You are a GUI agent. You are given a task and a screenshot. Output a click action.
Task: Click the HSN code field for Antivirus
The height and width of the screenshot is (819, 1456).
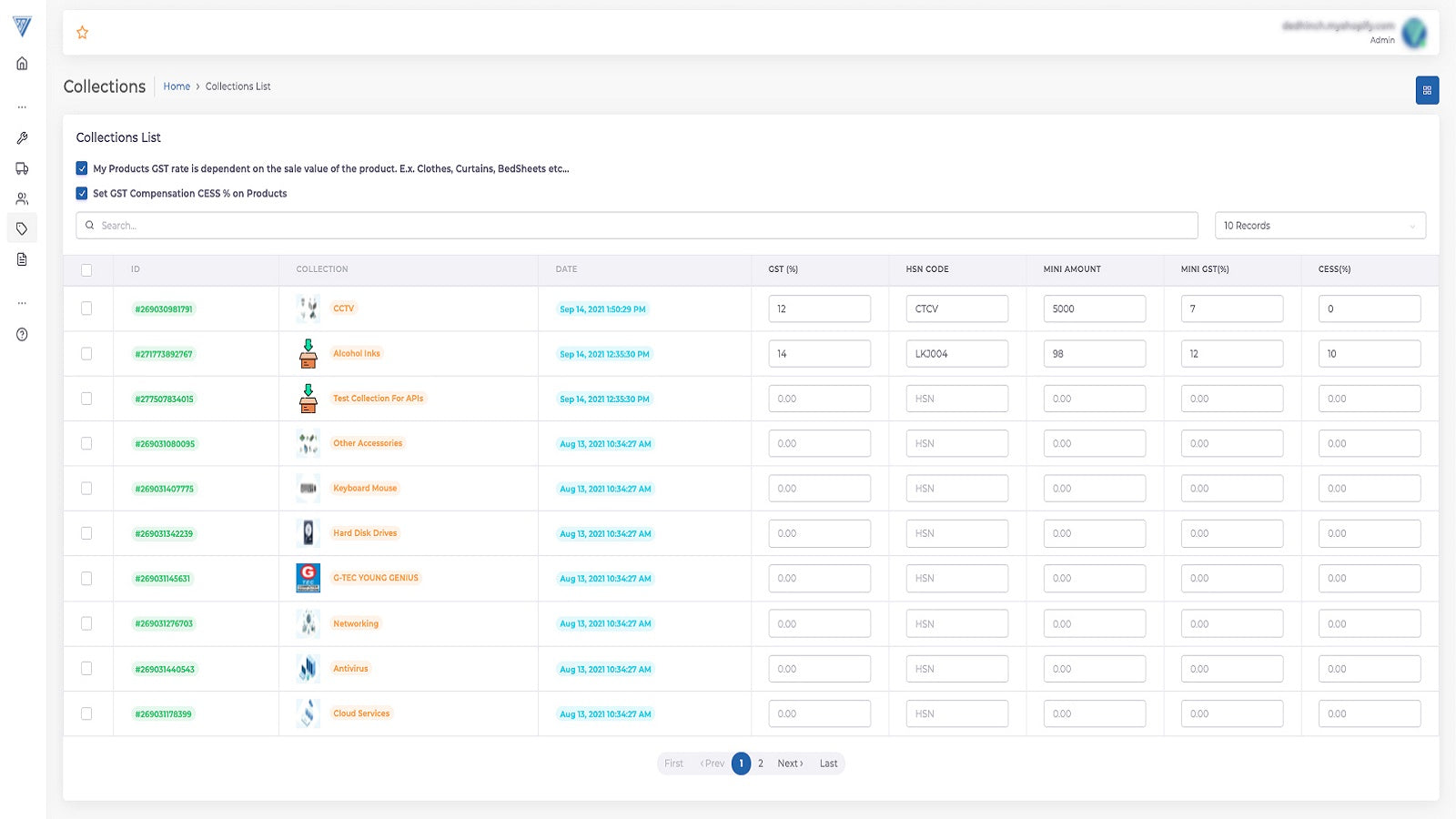956,669
